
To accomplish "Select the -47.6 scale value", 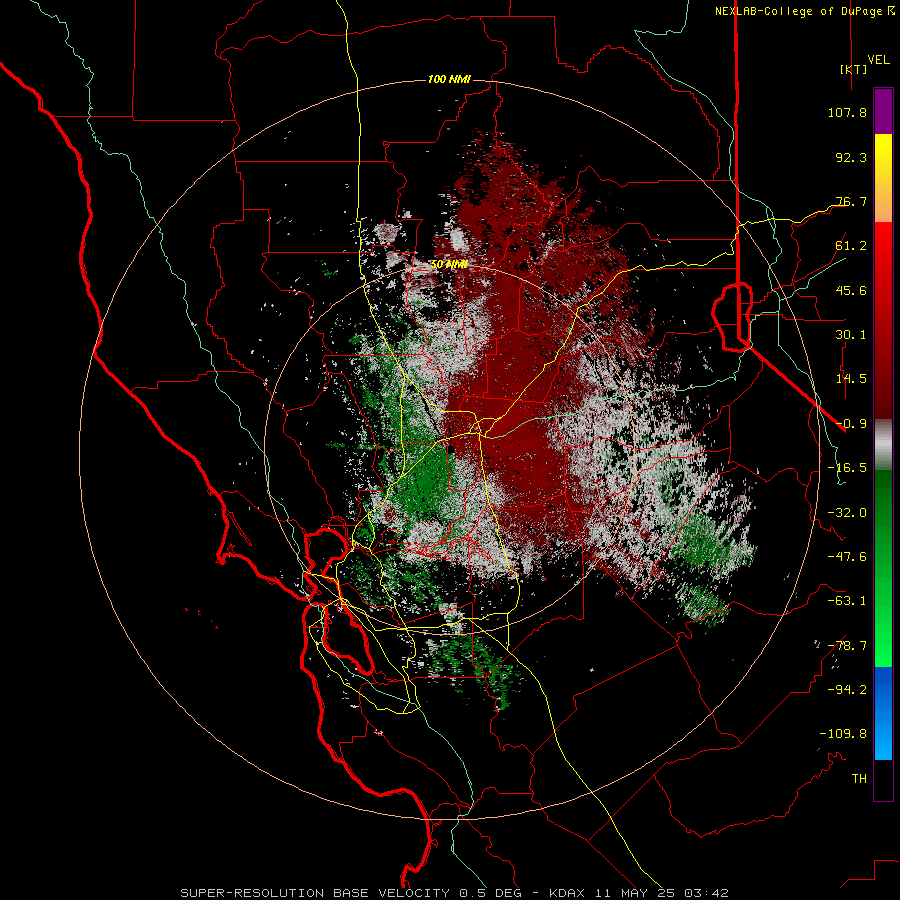I will tap(847, 557).
